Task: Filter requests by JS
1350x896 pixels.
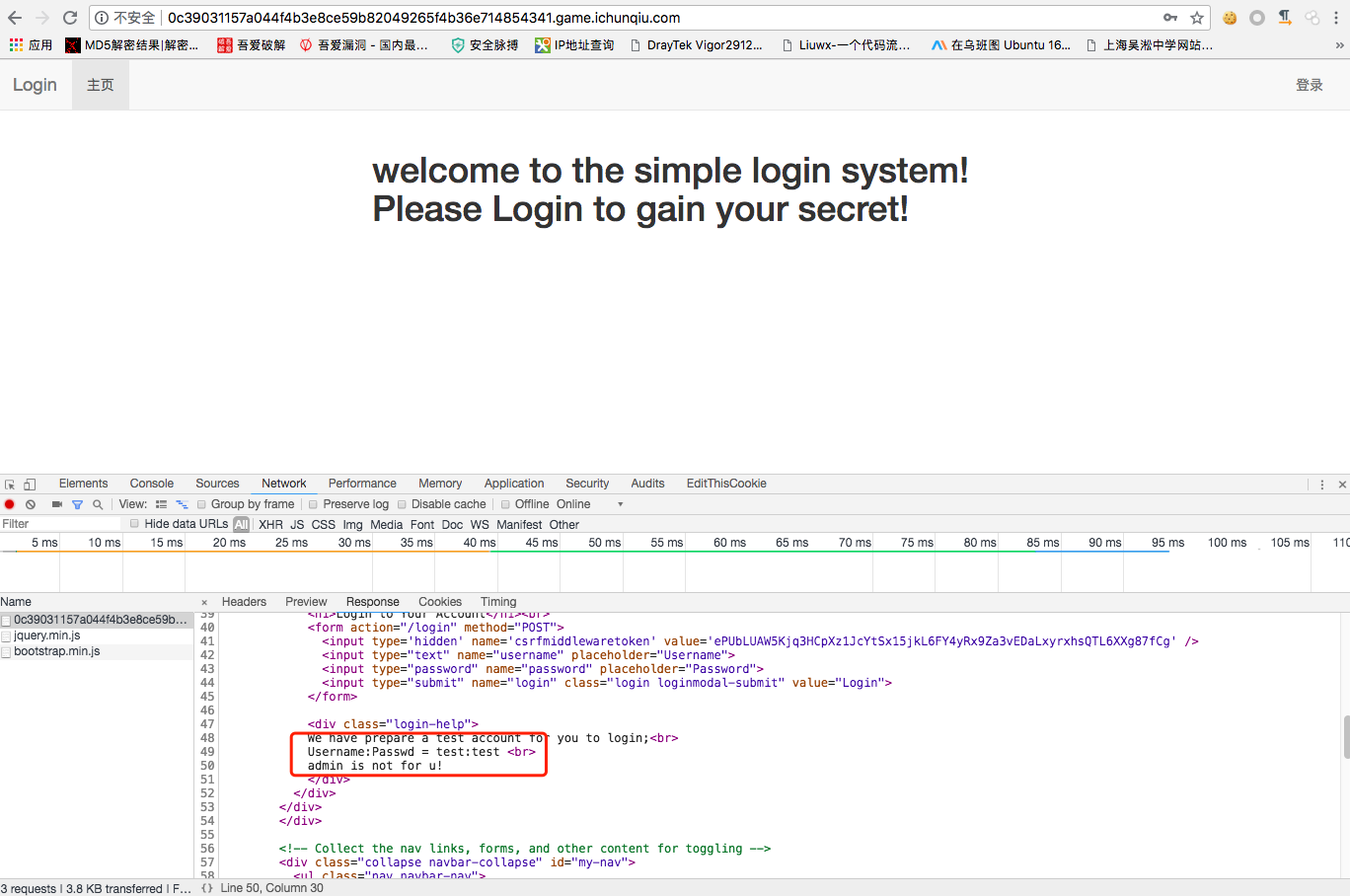Action: pos(297,525)
